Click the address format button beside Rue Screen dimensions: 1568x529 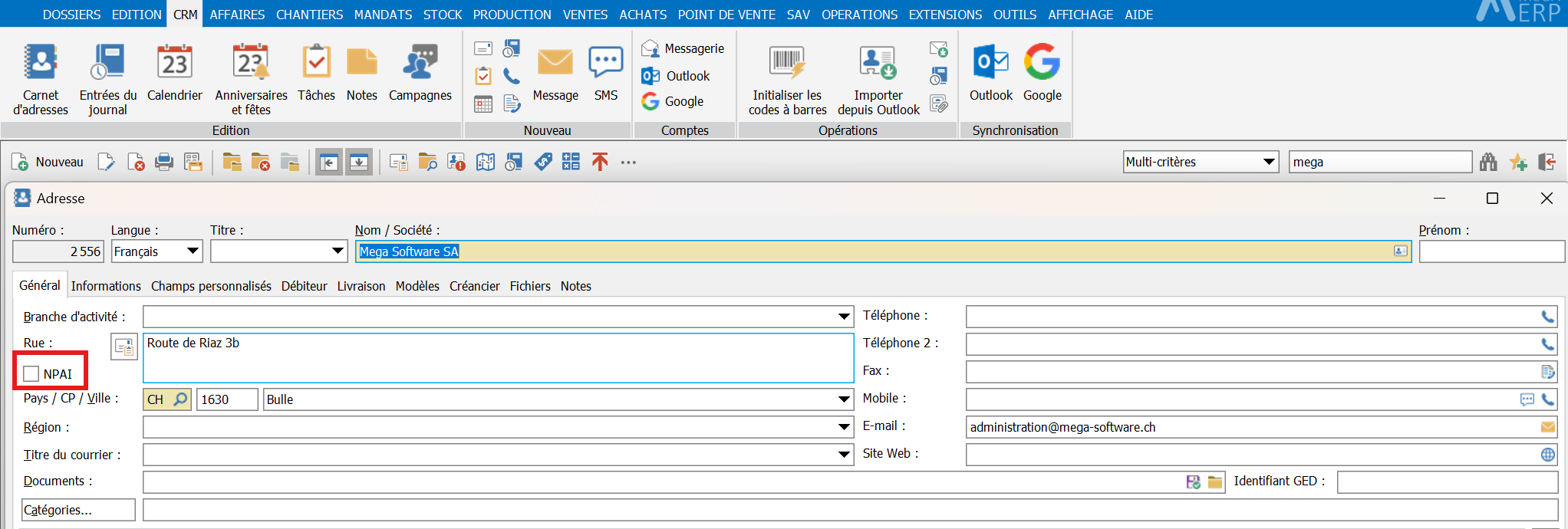(x=124, y=347)
